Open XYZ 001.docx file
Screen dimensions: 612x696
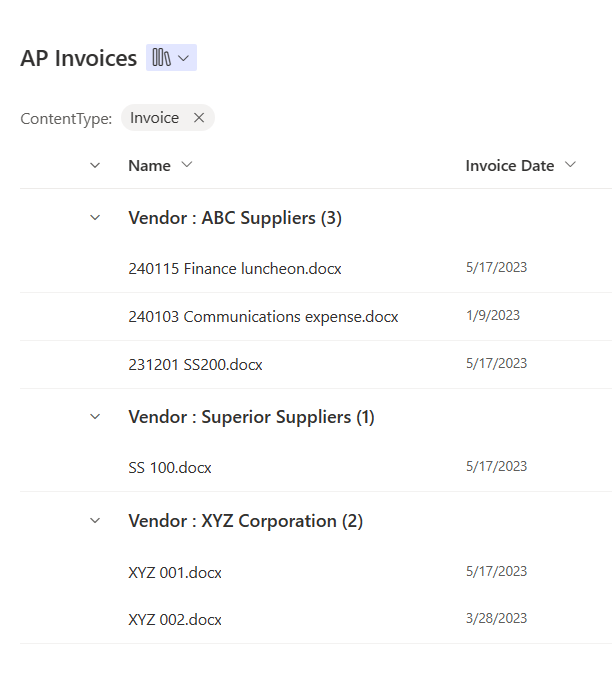175,573
